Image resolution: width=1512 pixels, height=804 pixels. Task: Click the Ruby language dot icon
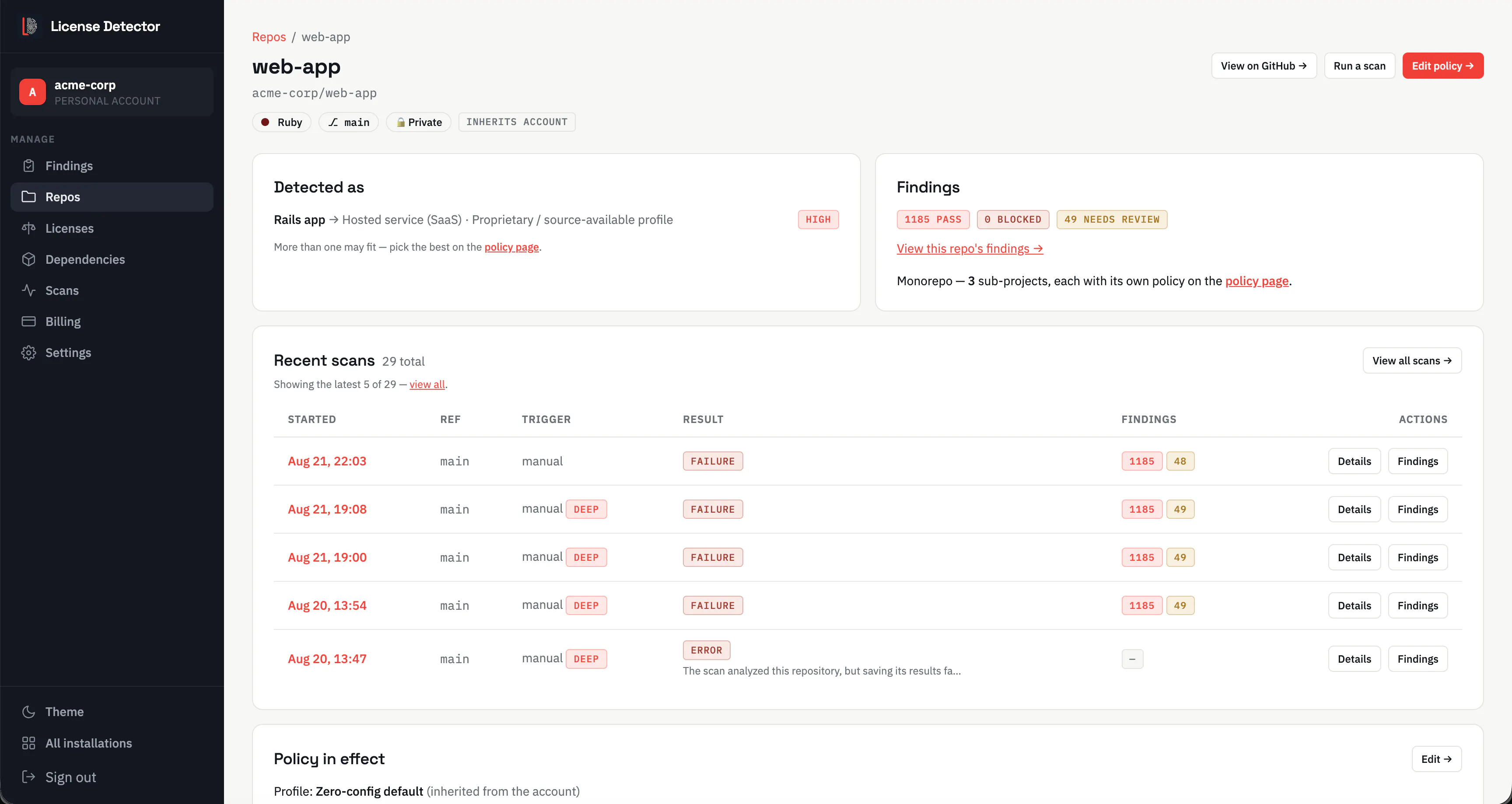coord(265,122)
